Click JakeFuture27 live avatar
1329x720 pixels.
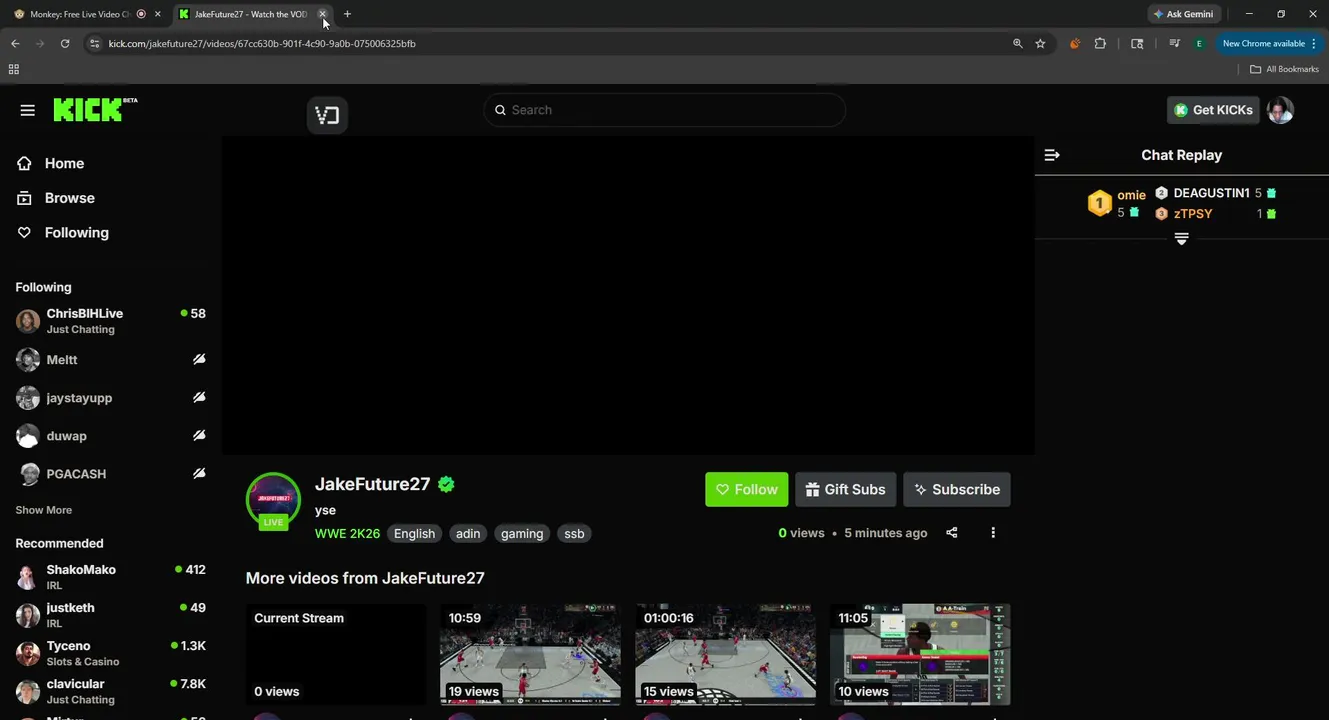point(273,499)
